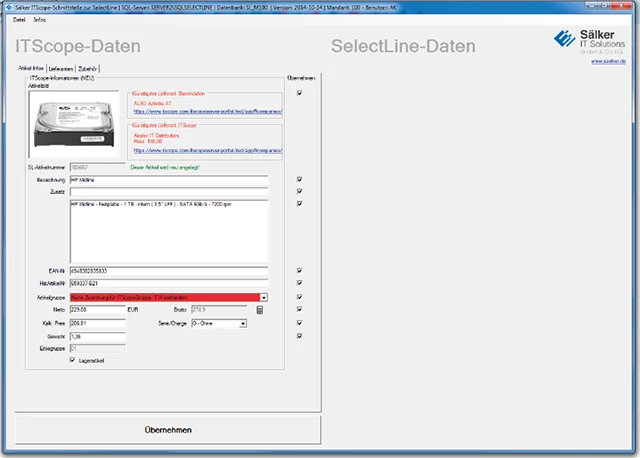Switch to the Zubehör tab
Viewport: 640px width, 458px height.
pyautogui.click(x=87, y=69)
